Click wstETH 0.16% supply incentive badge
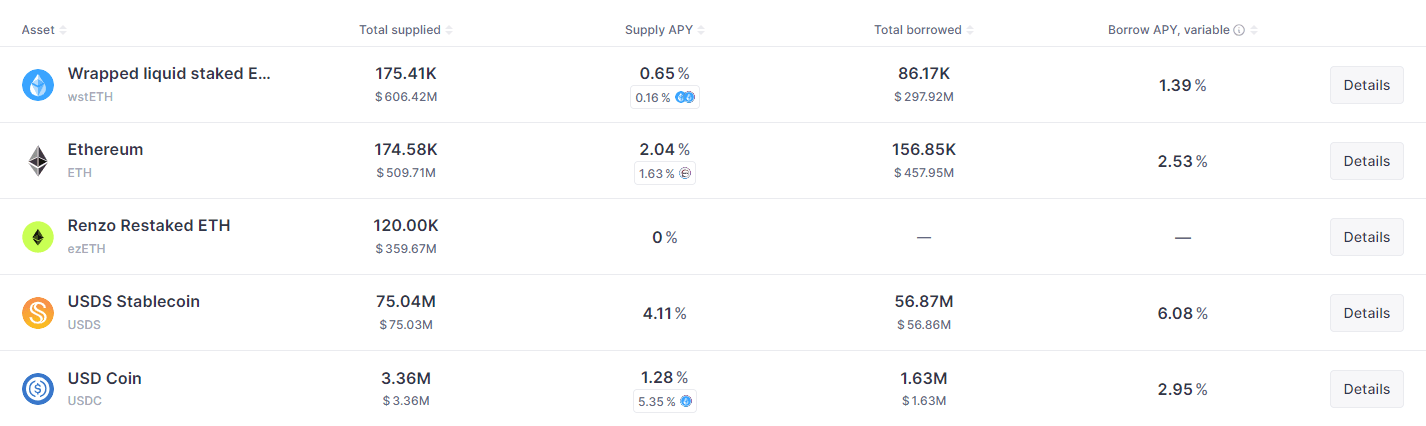 [x=664, y=97]
